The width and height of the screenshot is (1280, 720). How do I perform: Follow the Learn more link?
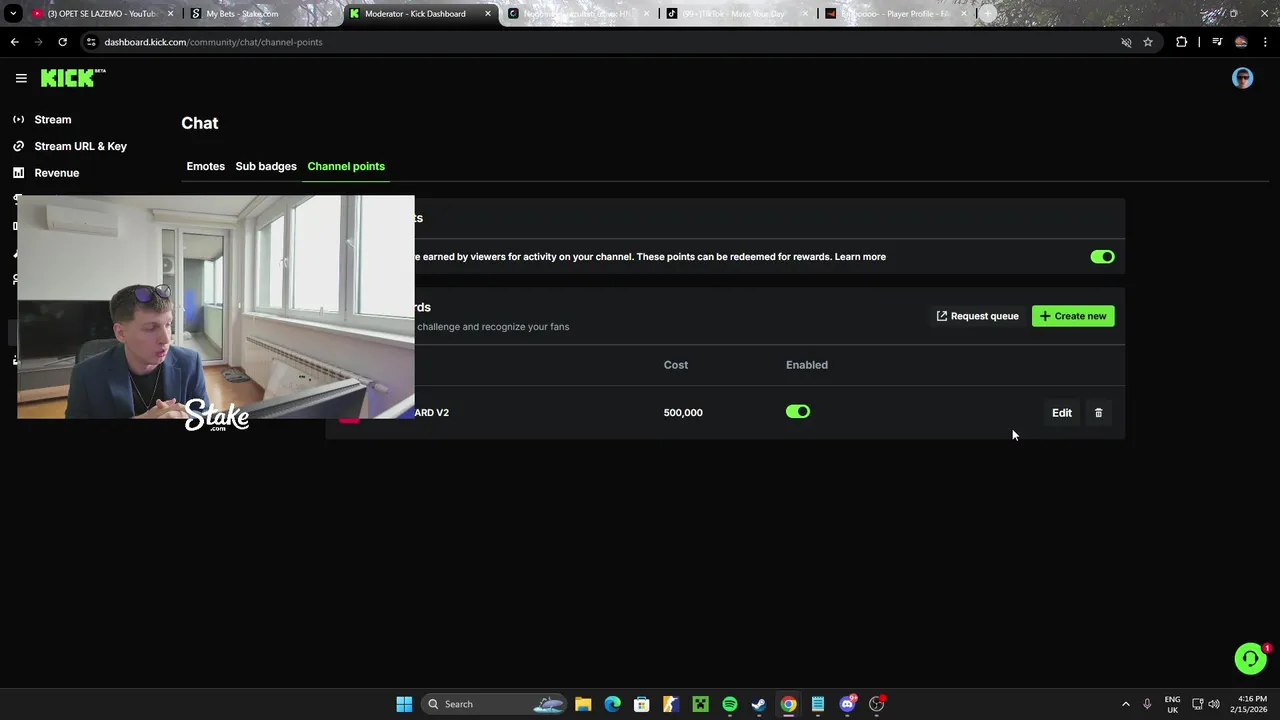[x=860, y=257]
